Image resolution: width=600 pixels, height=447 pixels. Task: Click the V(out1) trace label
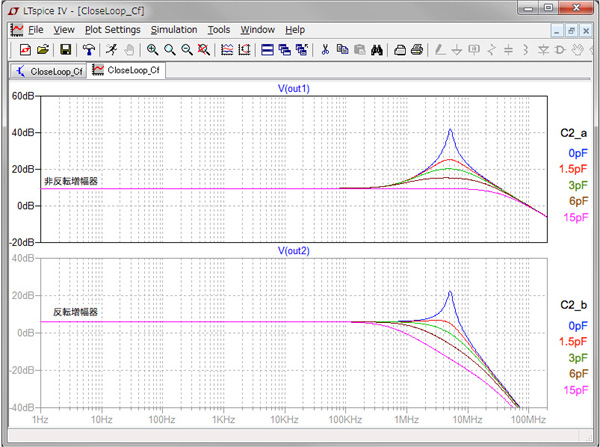coord(294,88)
